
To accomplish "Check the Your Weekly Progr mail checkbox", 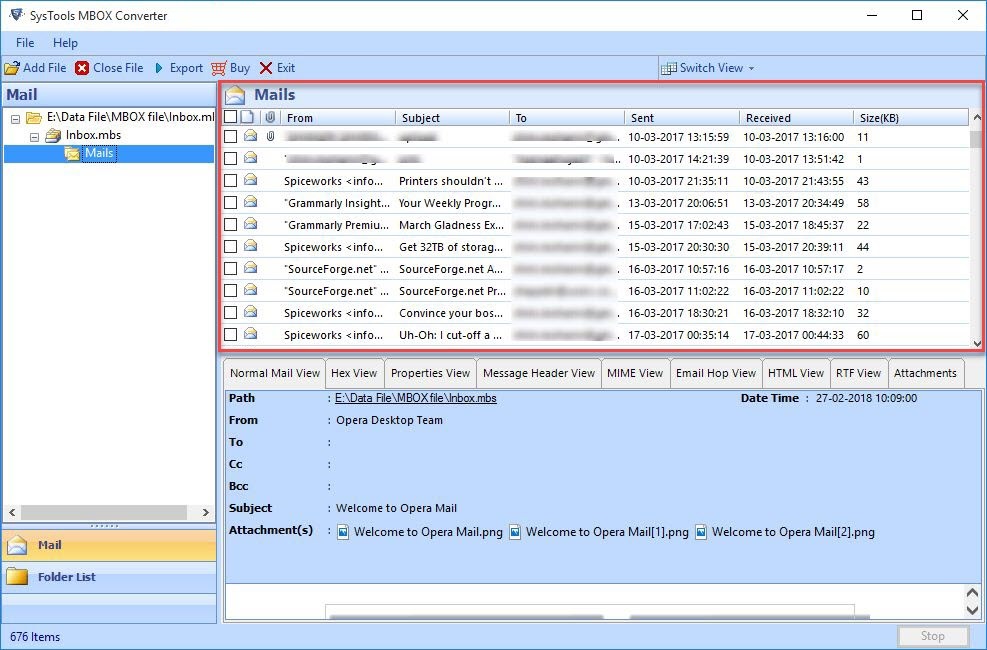I will (230, 203).
